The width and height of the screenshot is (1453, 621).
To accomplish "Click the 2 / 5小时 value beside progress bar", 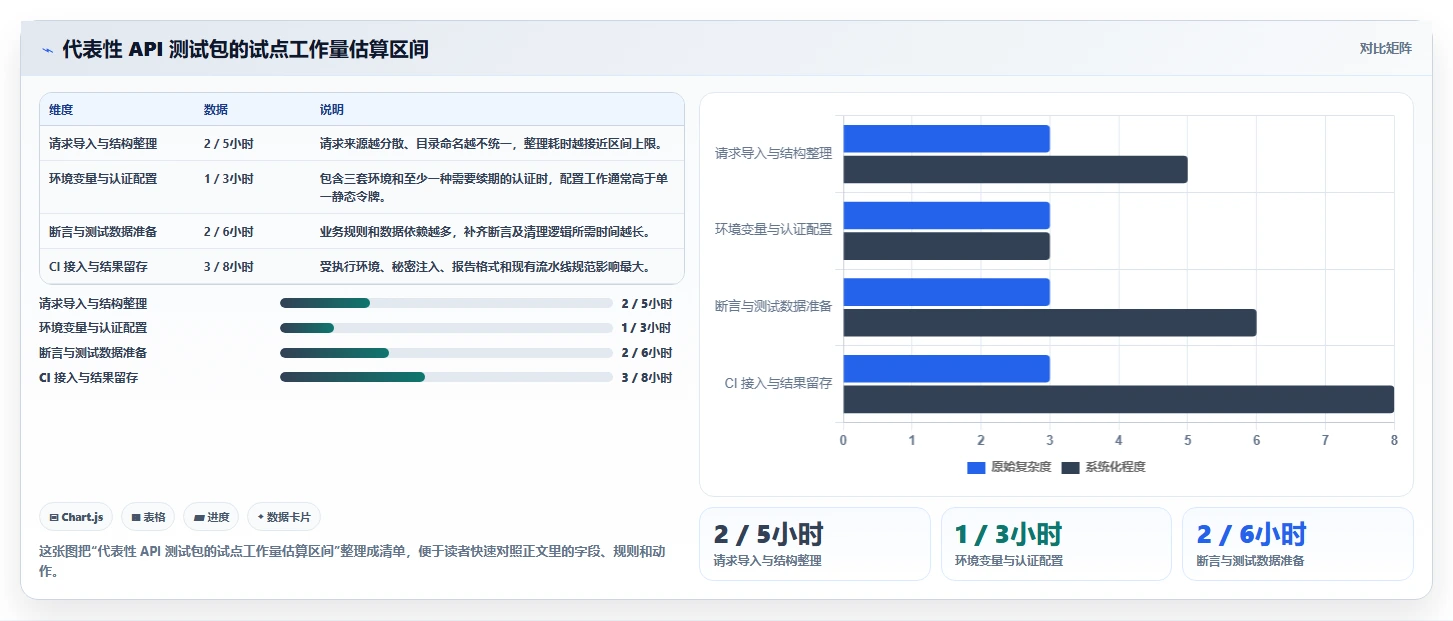I will pyautogui.click(x=646, y=303).
